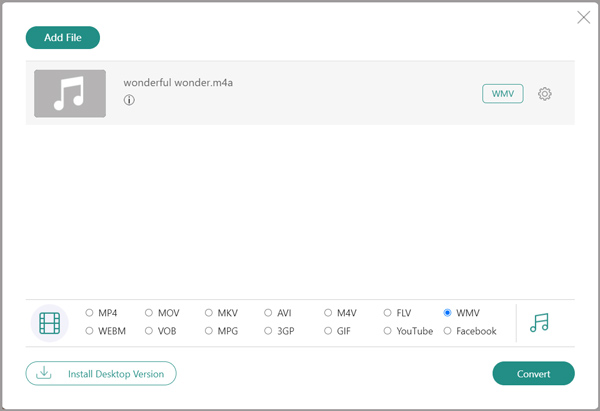Choose the GIF format option
This screenshot has height=411, width=600.
pos(328,331)
